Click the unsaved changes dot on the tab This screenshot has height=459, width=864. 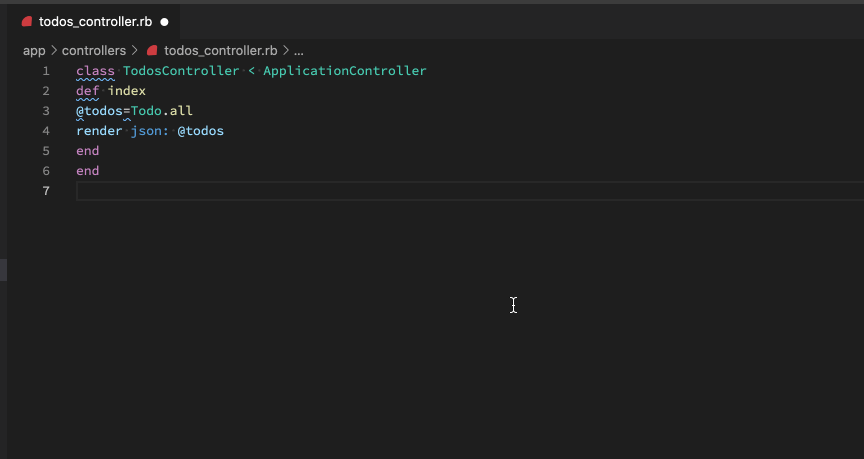click(164, 22)
